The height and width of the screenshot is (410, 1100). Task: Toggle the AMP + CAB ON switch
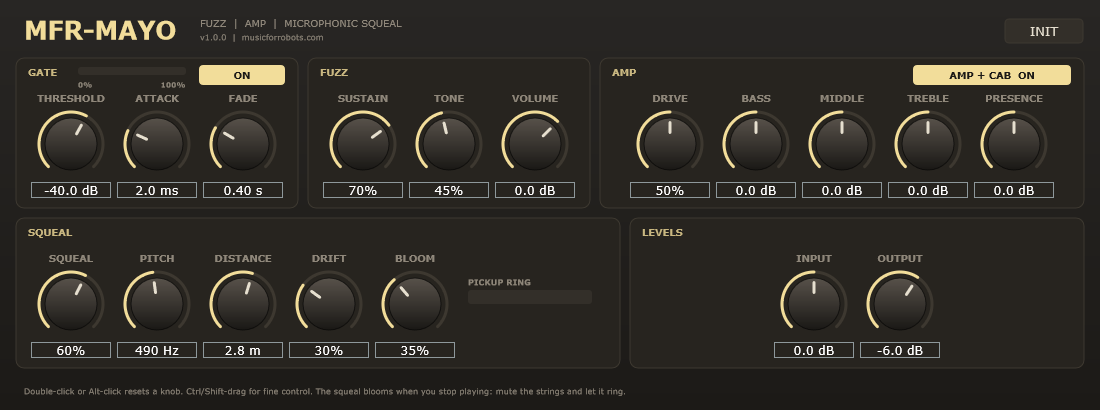coord(991,75)
